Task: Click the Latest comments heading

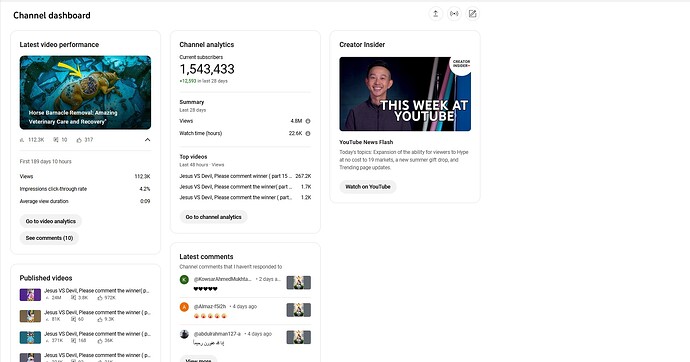Action: coord(206,257)
